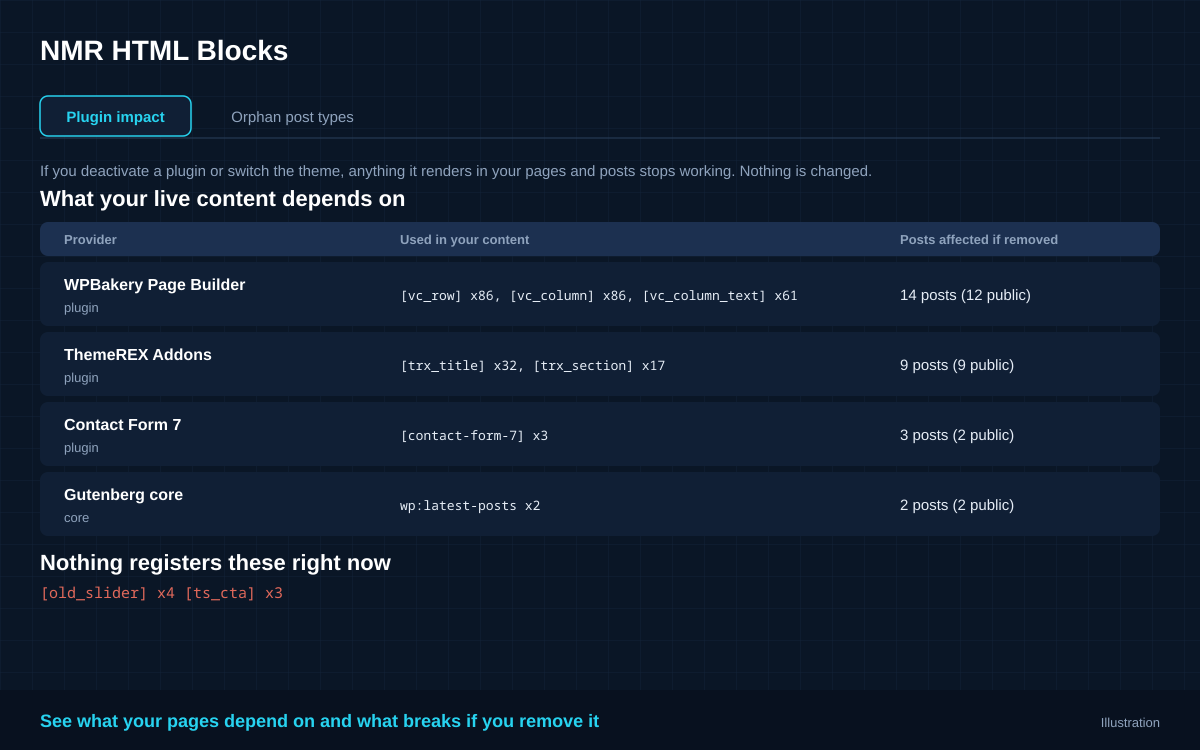
Task: Click the 'core' label under Gutenberg core
Action: 76,518
